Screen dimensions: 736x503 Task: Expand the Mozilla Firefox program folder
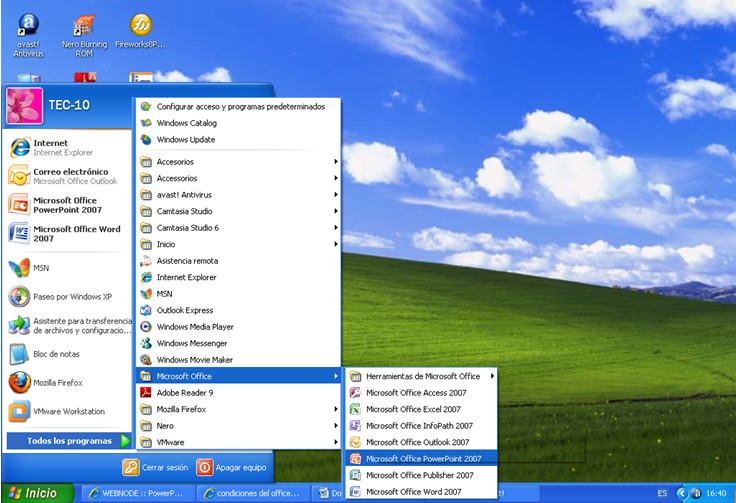click(x=238, y=409)
